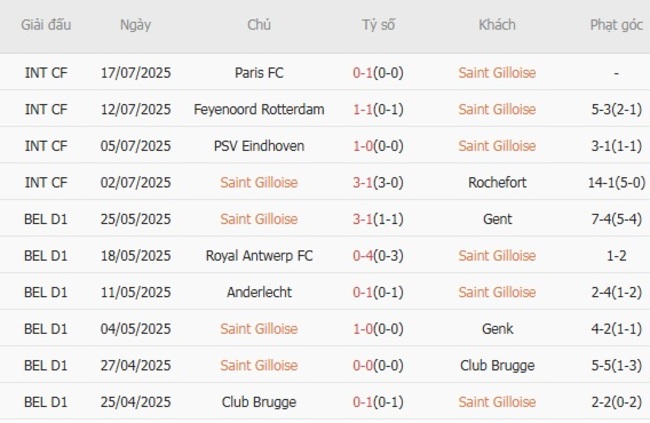Click the 0-4 score against Royal Antwerp
Image resolution: width=650 pixels, height=423 pixels.
point(363,256)
